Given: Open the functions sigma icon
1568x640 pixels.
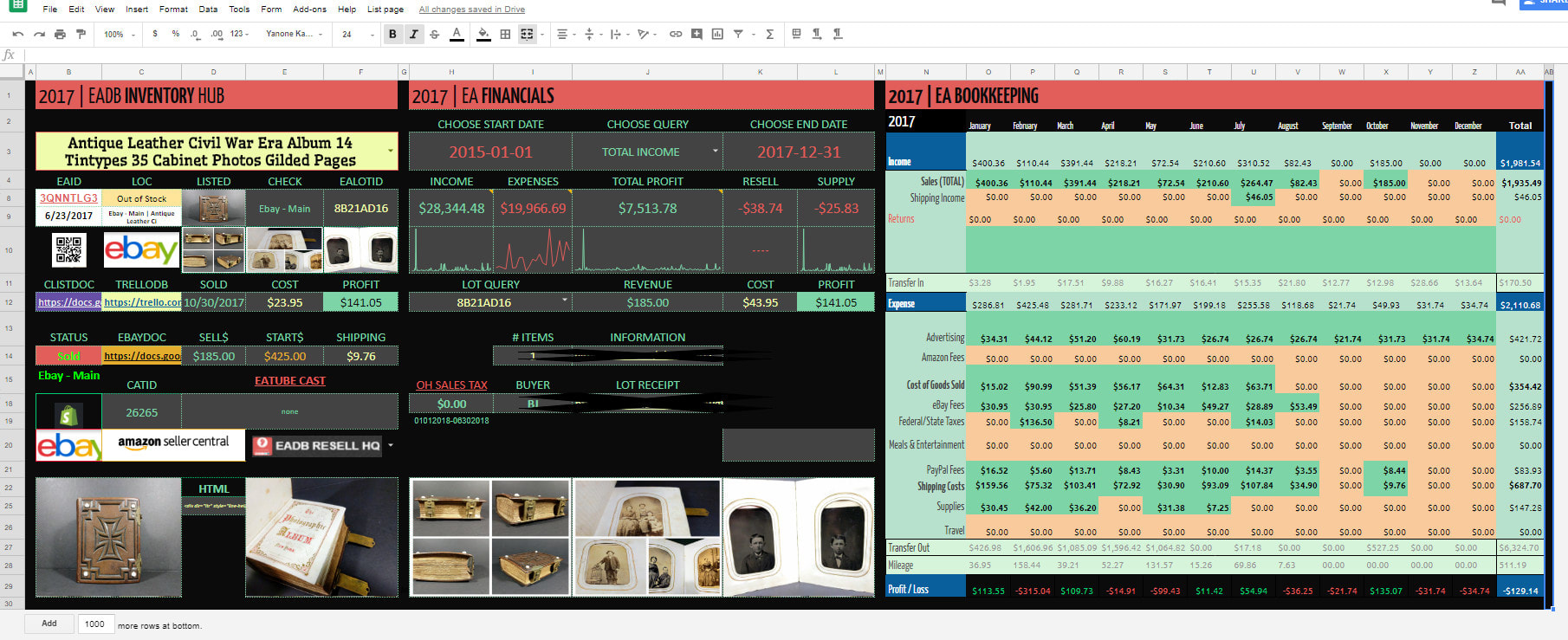Looking at the screenshot, I should tap(769, 34).
